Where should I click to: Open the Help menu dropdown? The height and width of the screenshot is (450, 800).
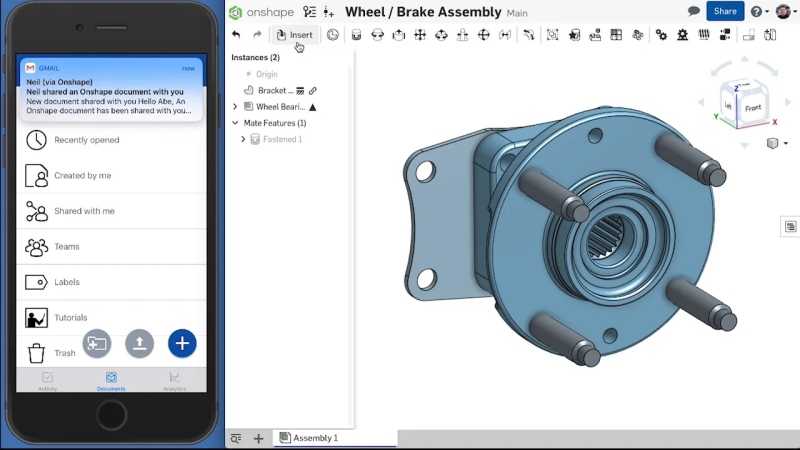[x=760, y=11]
